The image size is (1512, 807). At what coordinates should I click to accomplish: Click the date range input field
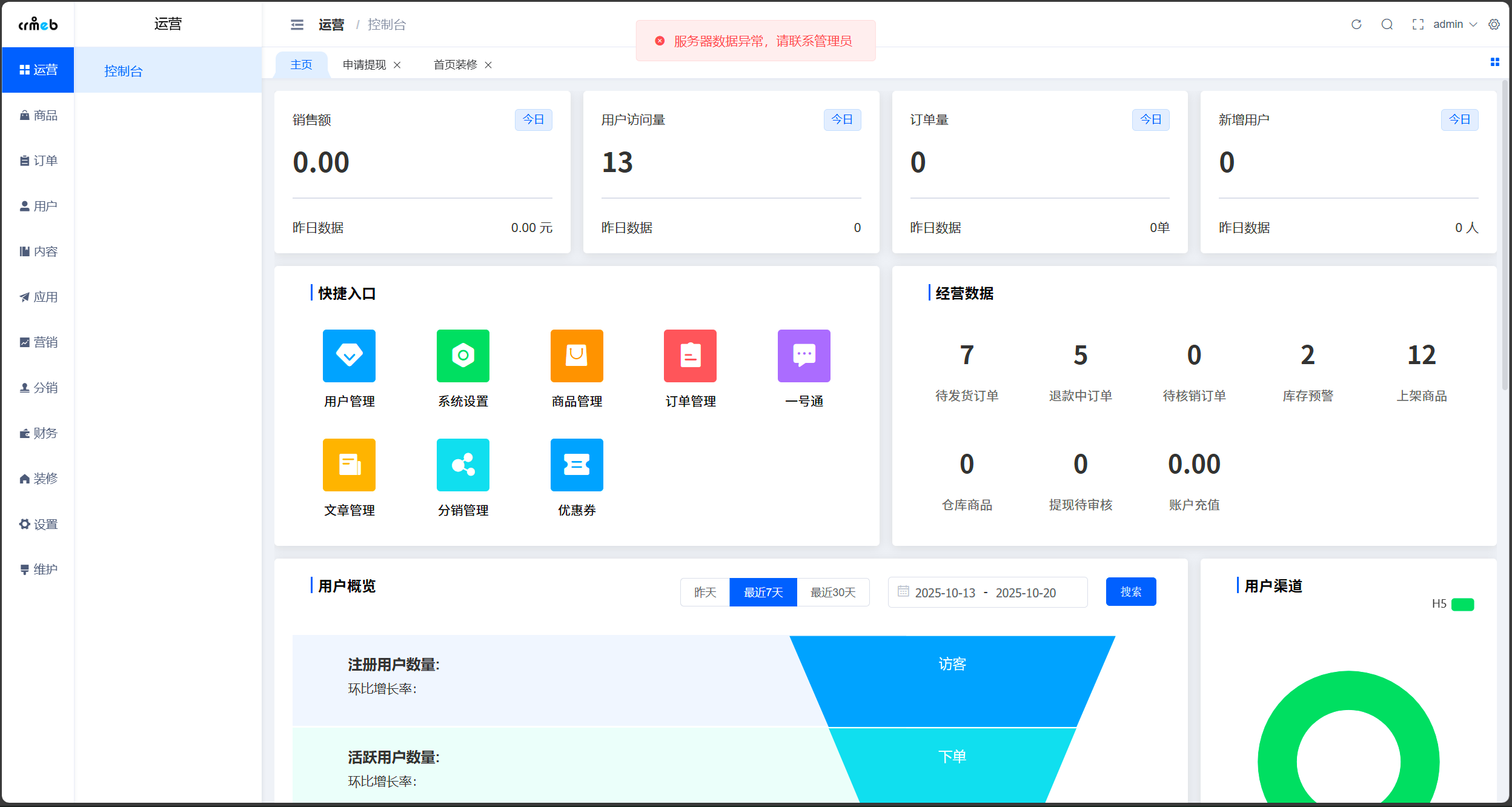click(987, 592)
